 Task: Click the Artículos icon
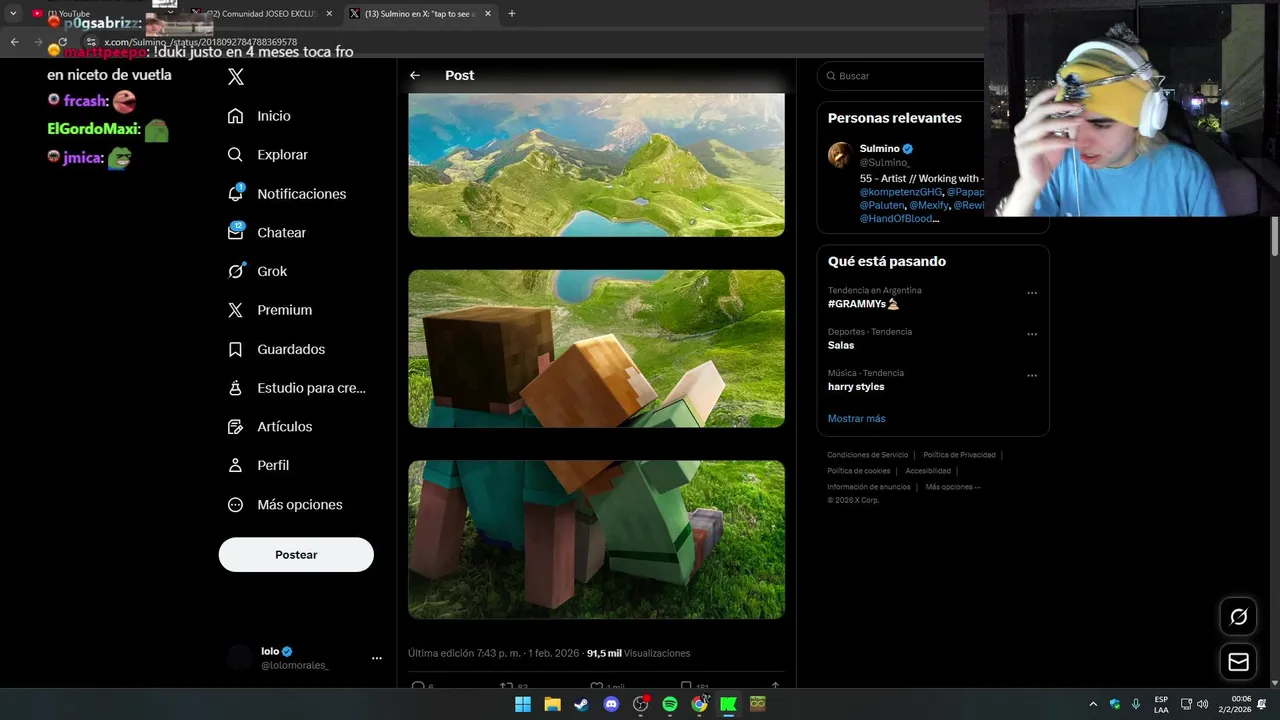235,427
